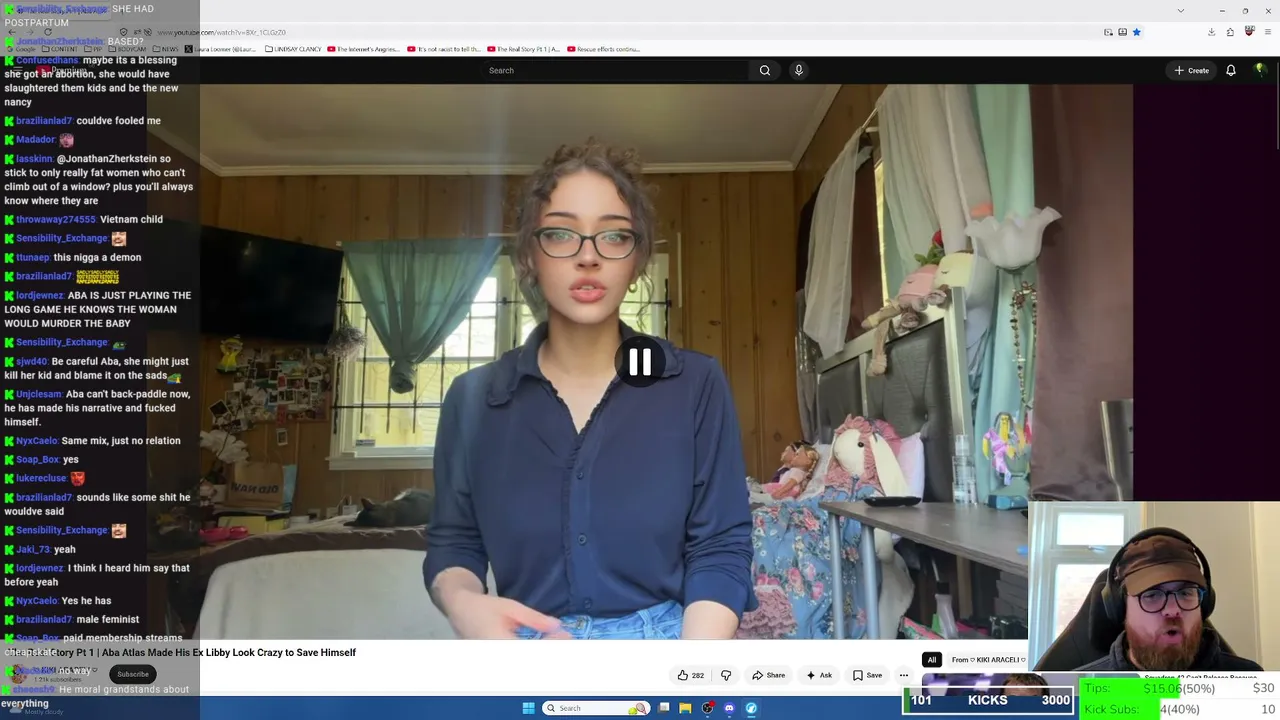Click username sjwd40 in chat

[x=32, y=362]
